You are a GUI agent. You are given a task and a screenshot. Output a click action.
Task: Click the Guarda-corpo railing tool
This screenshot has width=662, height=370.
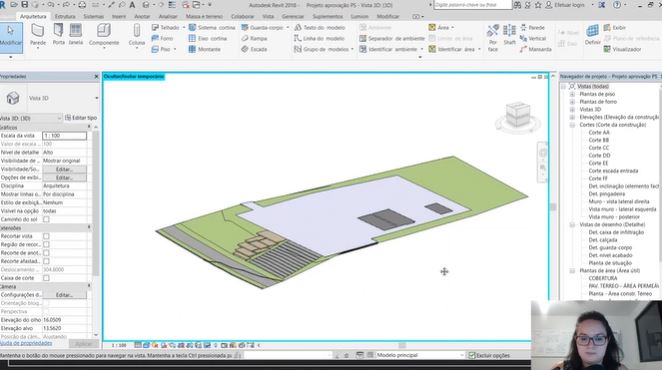pyautogui.click(x=262, y=27)
